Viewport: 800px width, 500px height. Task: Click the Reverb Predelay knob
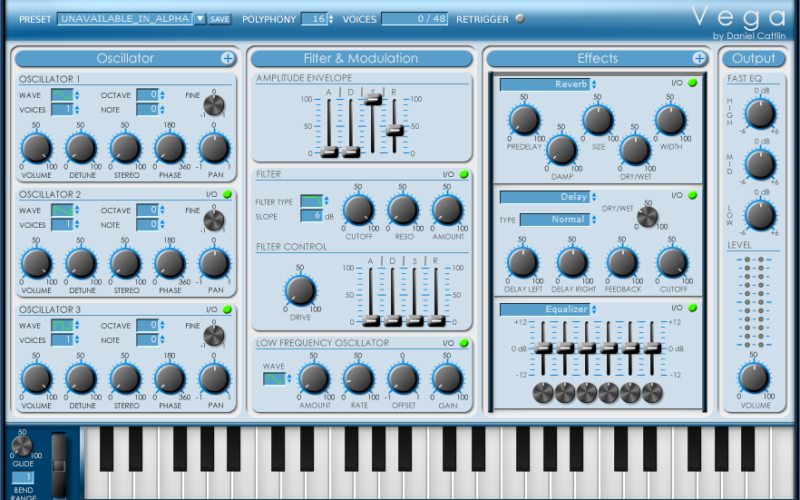pyautogui.click(x=524, y=120)
